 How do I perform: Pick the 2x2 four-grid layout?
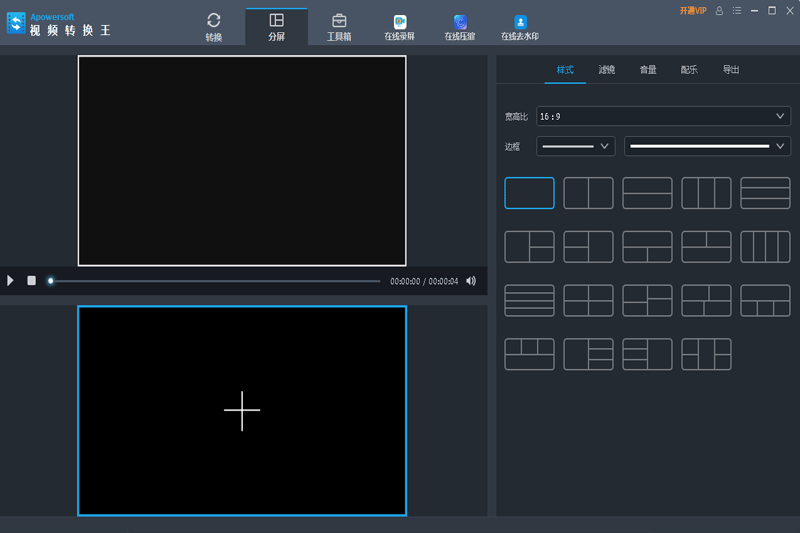pyautogui.click(x=588, y=300)
